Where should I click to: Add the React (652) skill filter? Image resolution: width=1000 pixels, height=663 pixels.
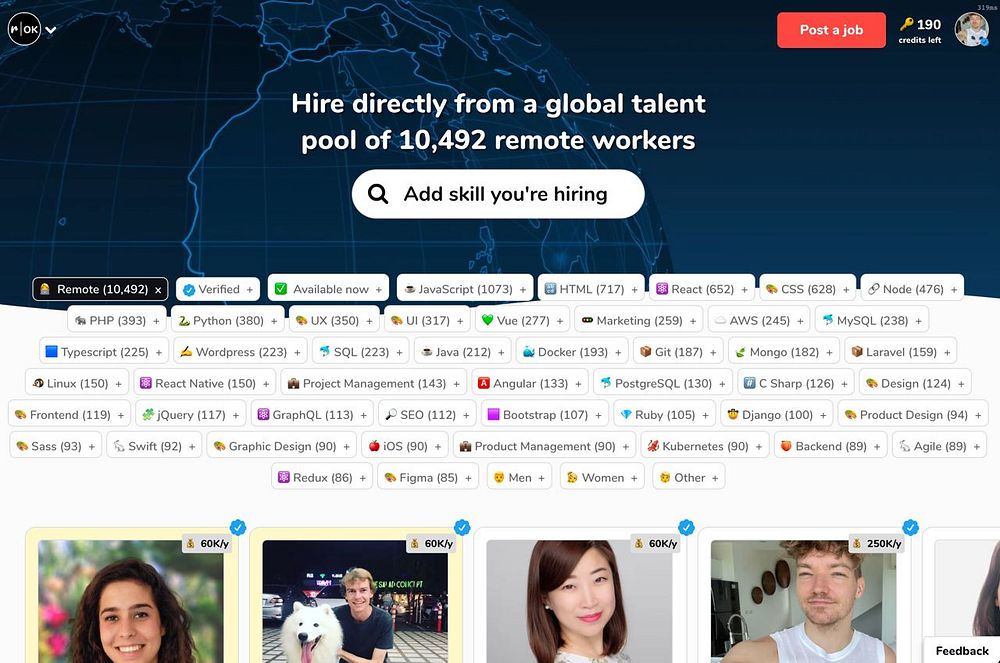pyautogui.click(x=702, y=289)
